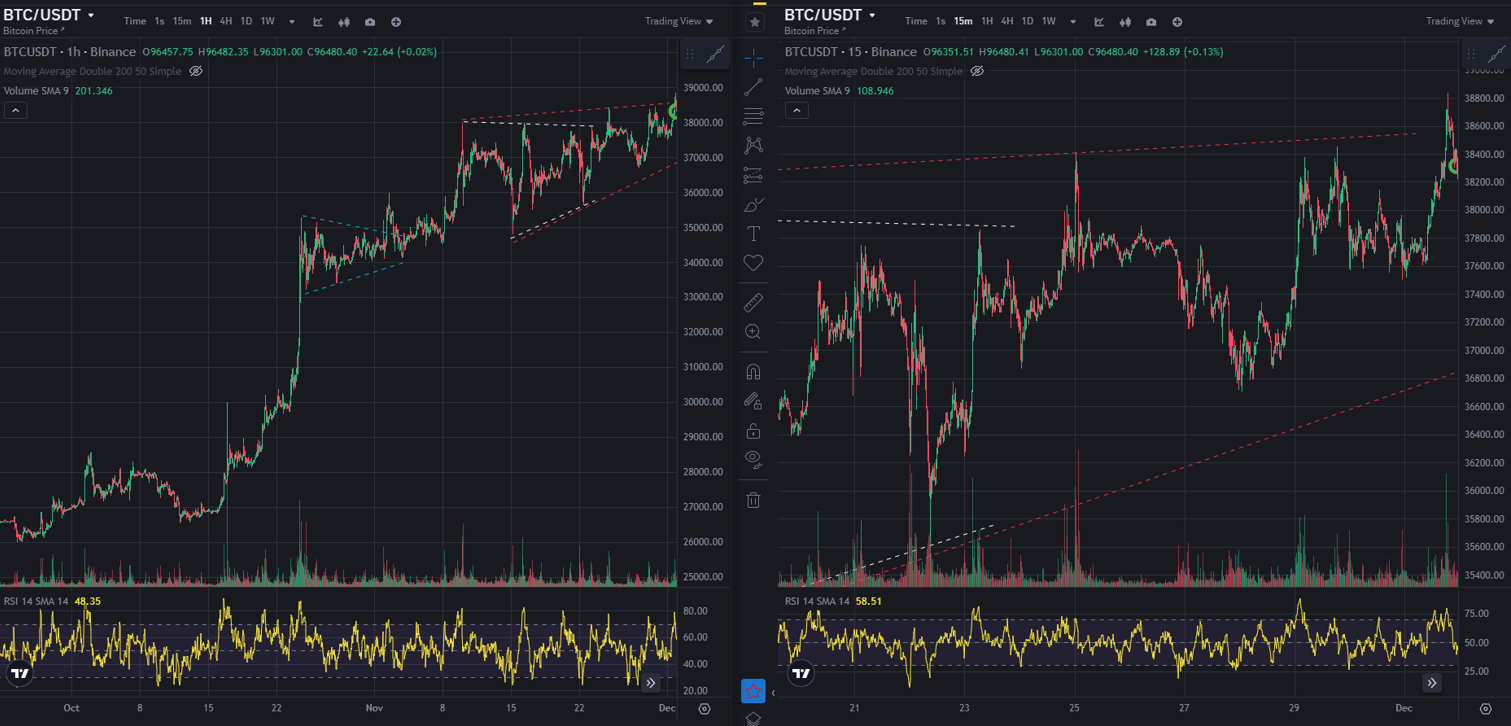Click the floating line tool on left chart
1511x726 pixels.
715,55
